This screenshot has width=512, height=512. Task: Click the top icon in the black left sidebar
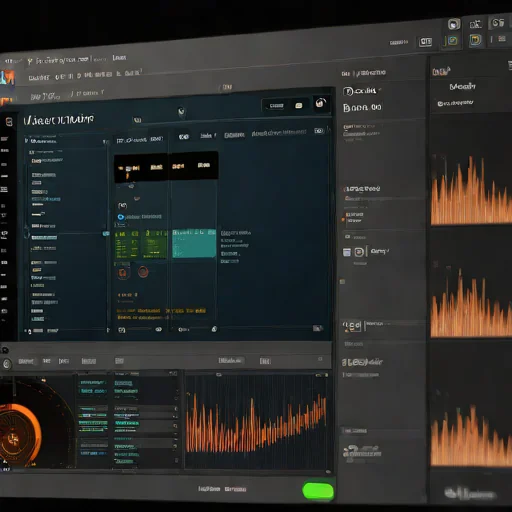pyautogui.click(x=9, y=122)
